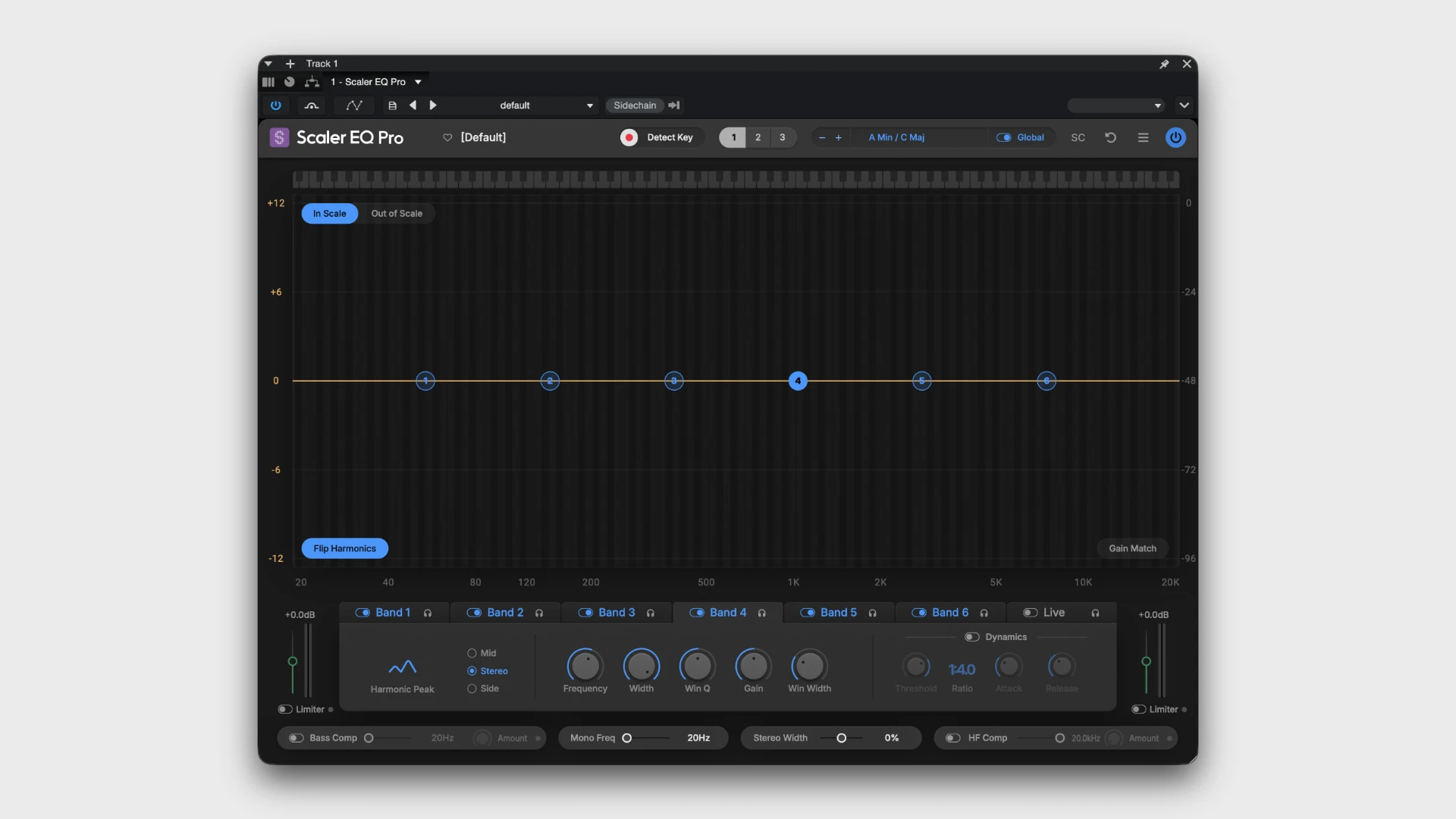Expand the track menu triangle at top-left
The height and width of the screenshot is (819, 1456).
click(268, 64)
